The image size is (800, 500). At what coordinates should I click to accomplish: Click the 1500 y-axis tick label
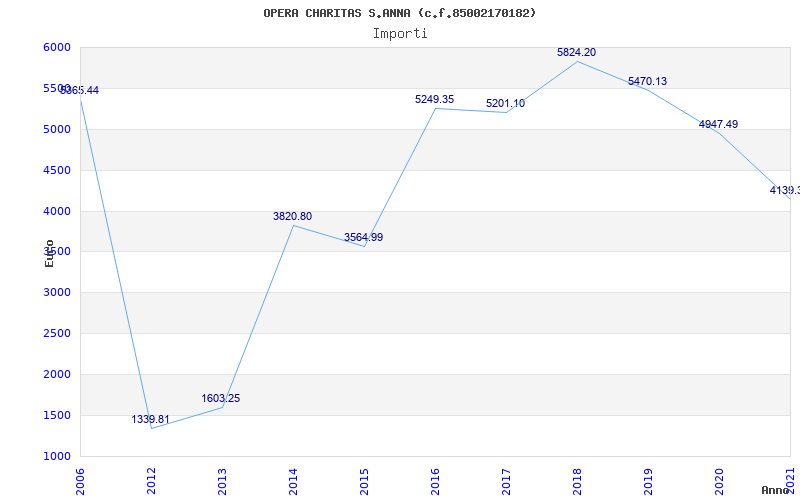click(x=57, y=415)
